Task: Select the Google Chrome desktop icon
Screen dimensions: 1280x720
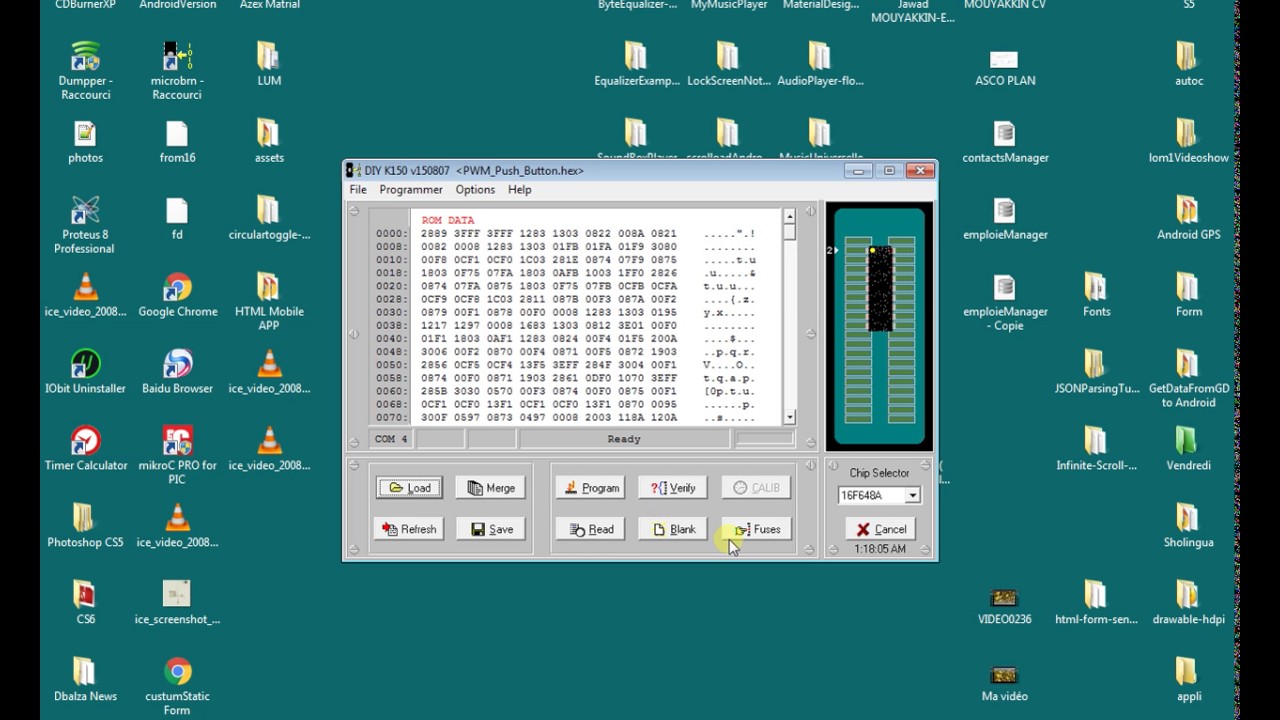Action: click(x=177, y=295)
